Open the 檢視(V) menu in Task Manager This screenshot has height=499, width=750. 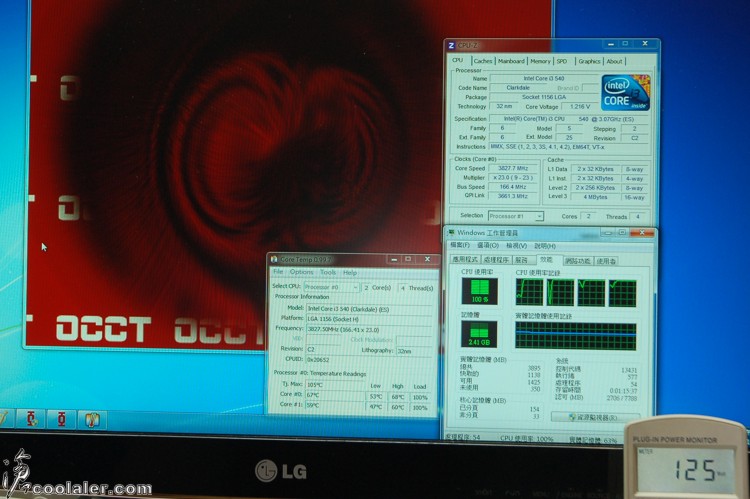(x=517, y=245)
